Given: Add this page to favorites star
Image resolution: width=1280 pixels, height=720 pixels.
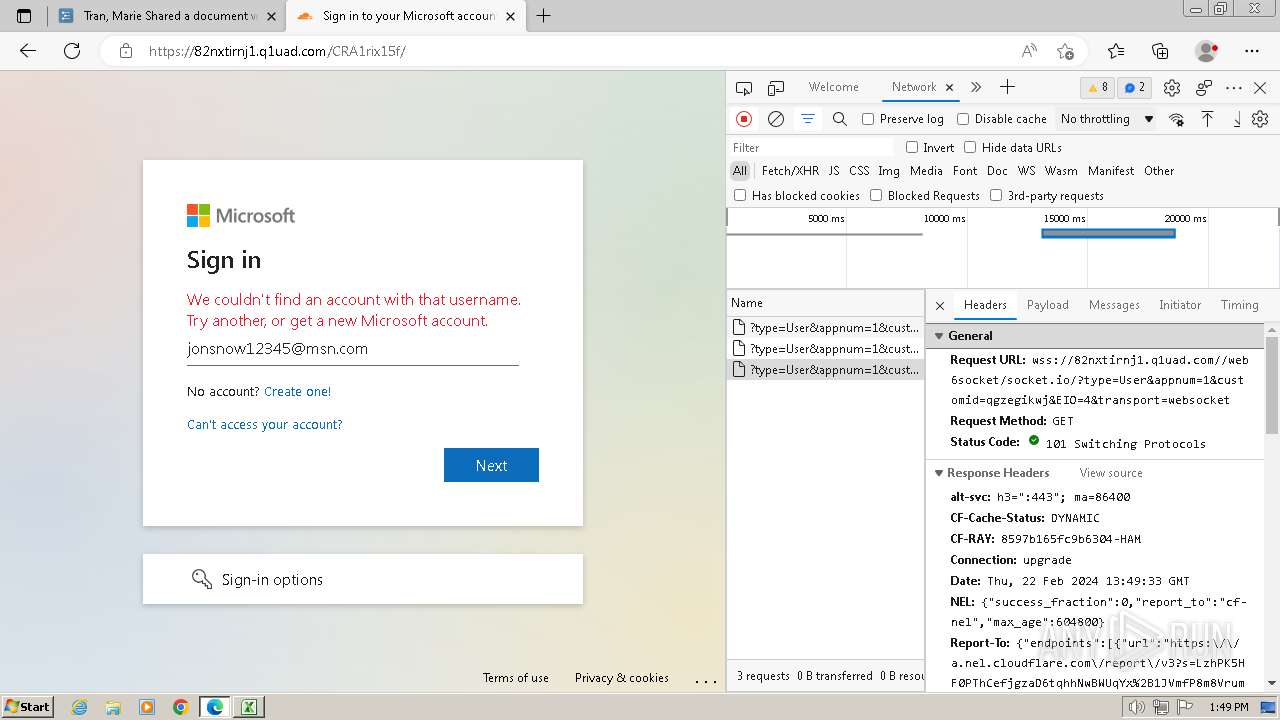Looking at the screenshot, I should 1065,51.
